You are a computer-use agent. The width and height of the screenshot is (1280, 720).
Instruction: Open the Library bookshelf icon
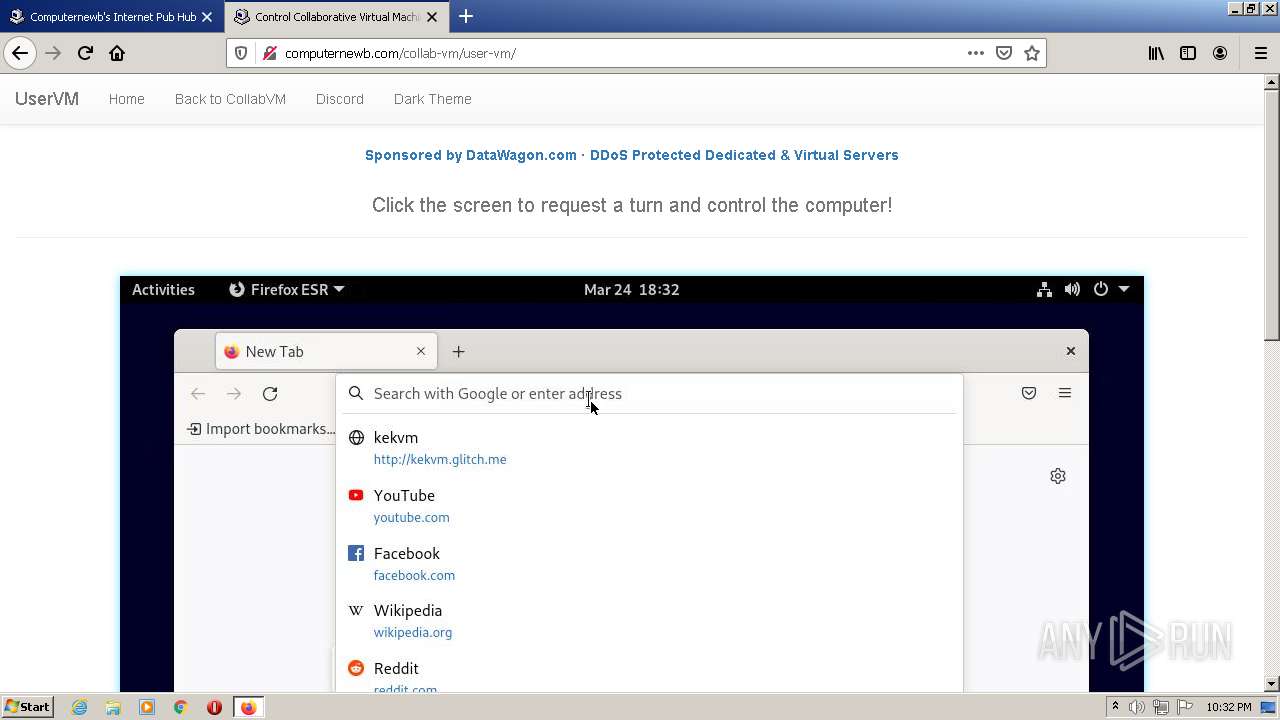(1156, 53)
